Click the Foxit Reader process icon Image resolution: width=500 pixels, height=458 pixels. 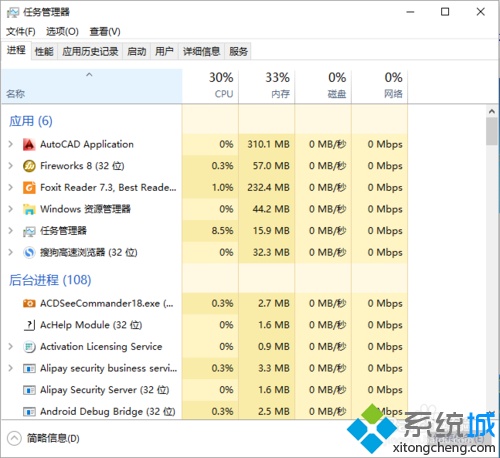[x=29, y=188]
